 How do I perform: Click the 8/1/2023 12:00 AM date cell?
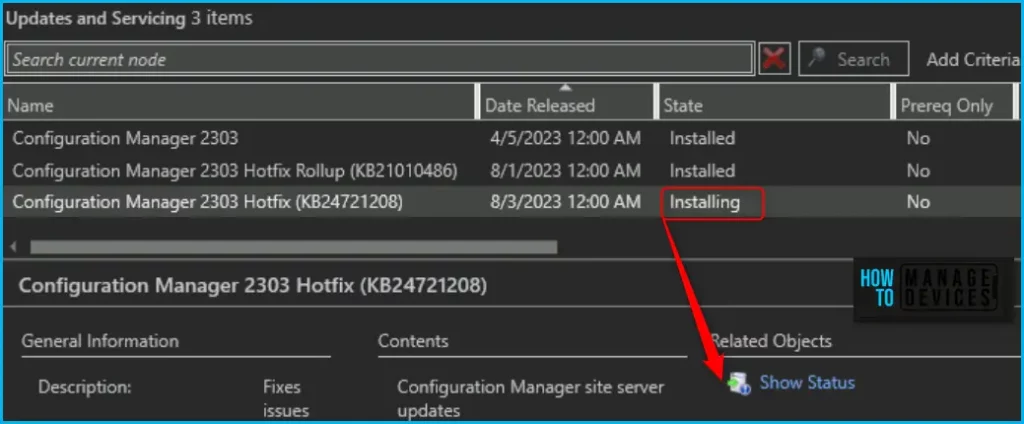(566, 171)
